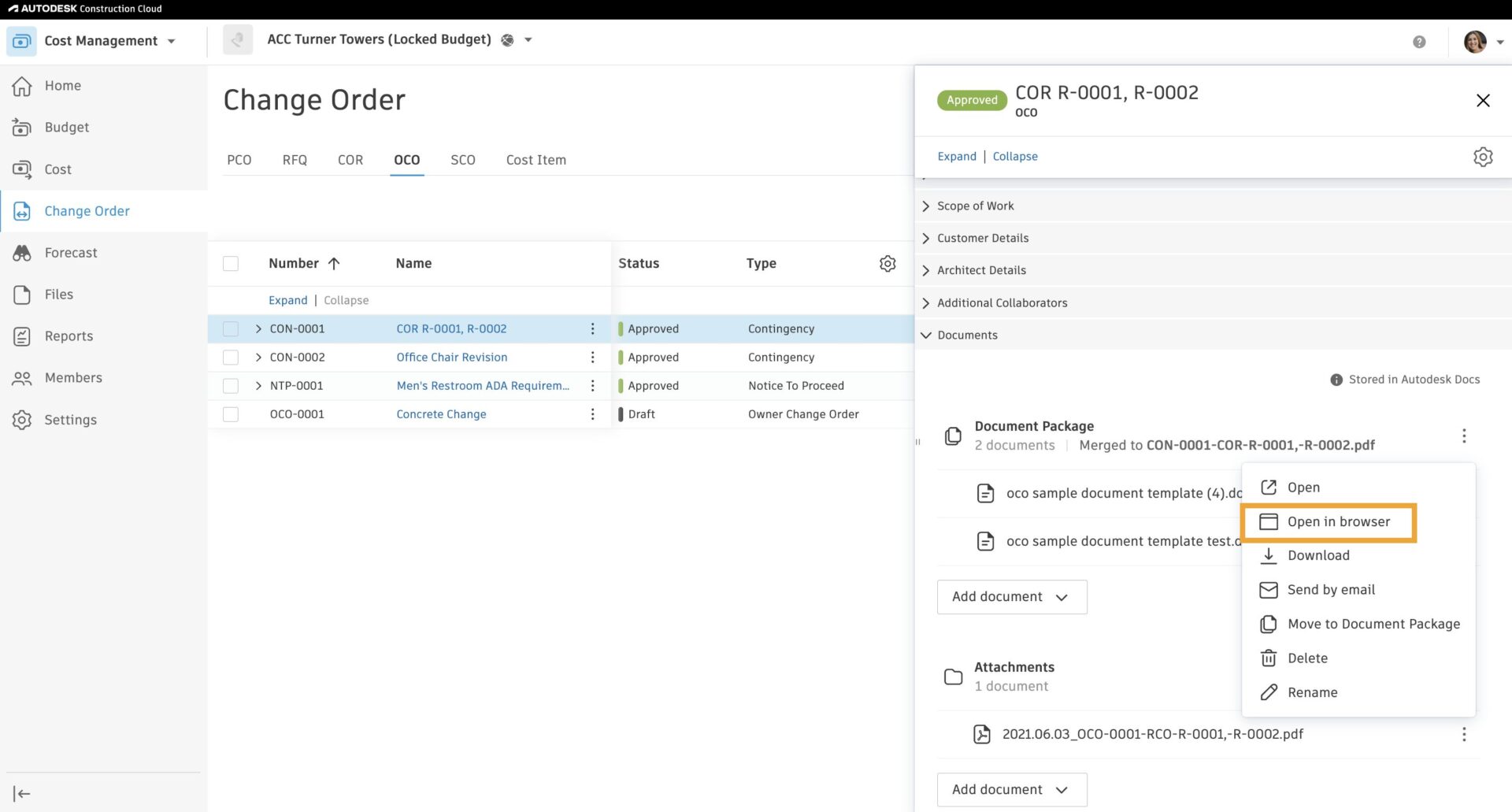The height and width of the screenshot is (812, 1512).
Task: Switch to the COR tab
Action: tap(350, 160)
